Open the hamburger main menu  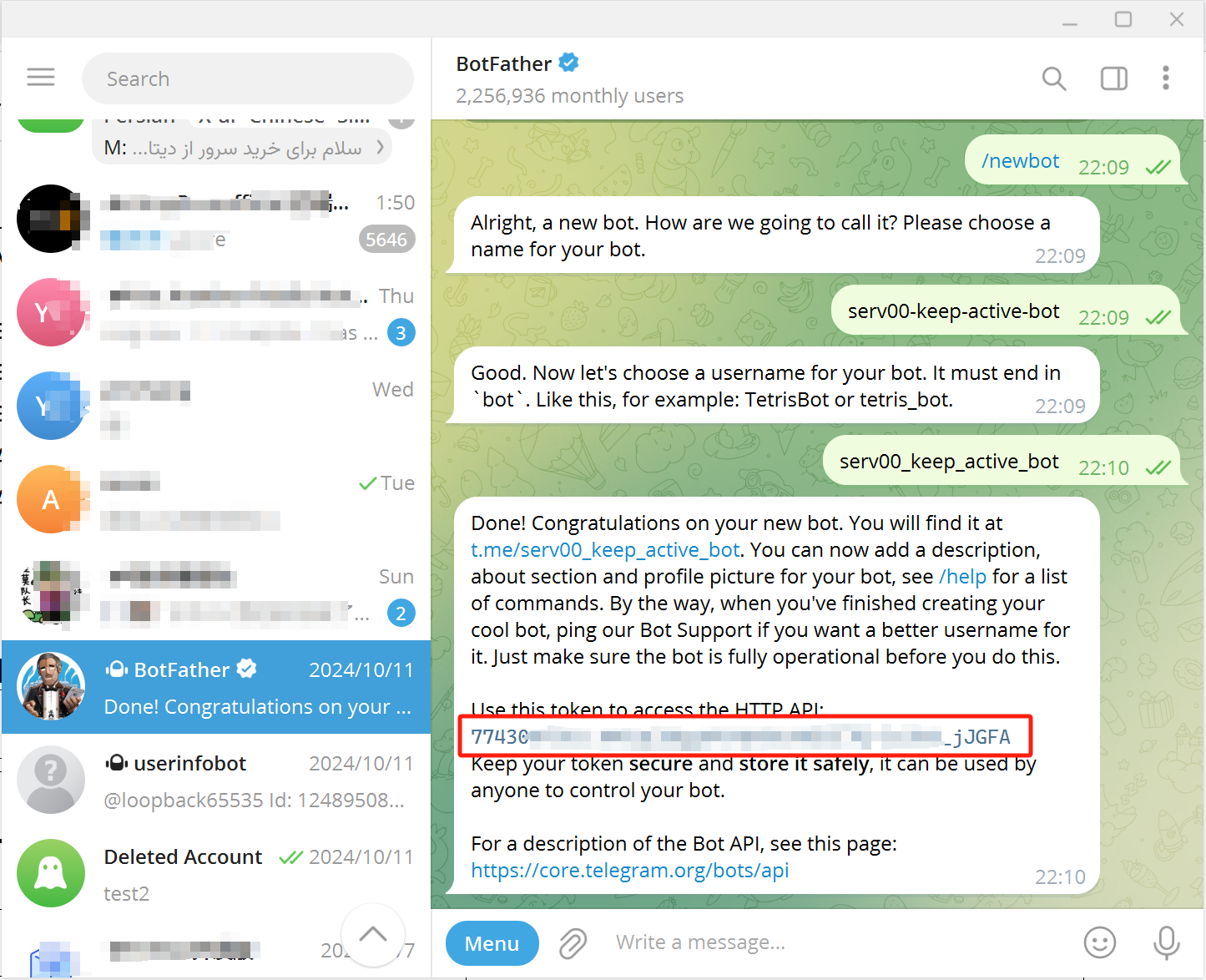tap(41, 78)
